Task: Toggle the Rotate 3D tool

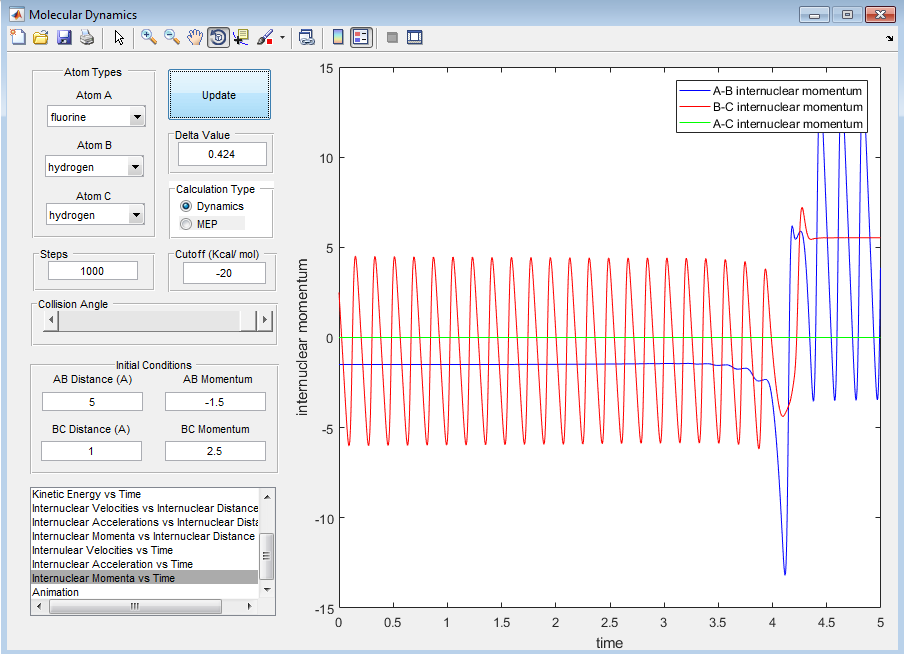Action: pos(218,38)
